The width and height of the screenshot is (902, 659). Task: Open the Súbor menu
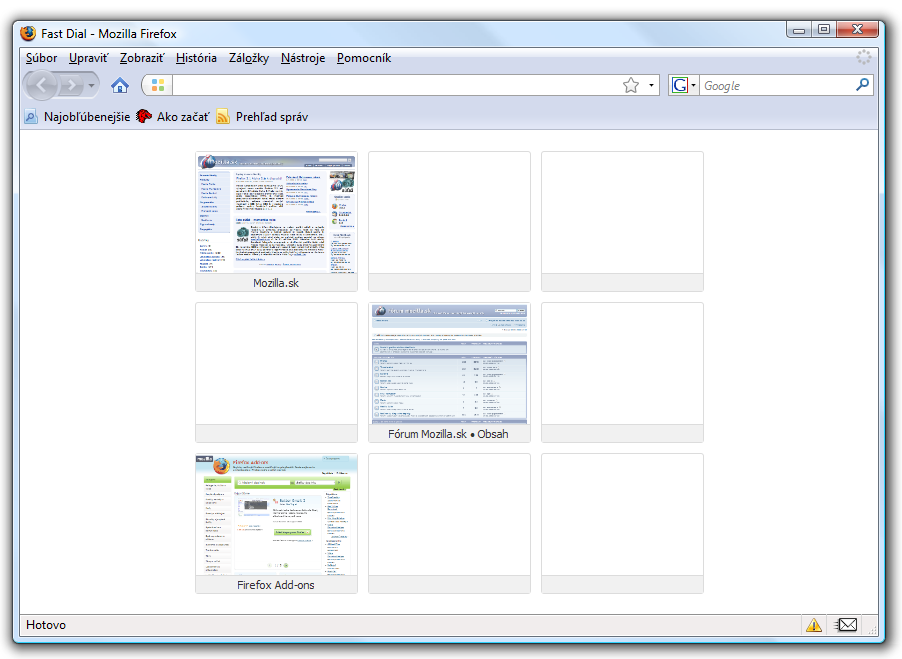click(41, 58)
